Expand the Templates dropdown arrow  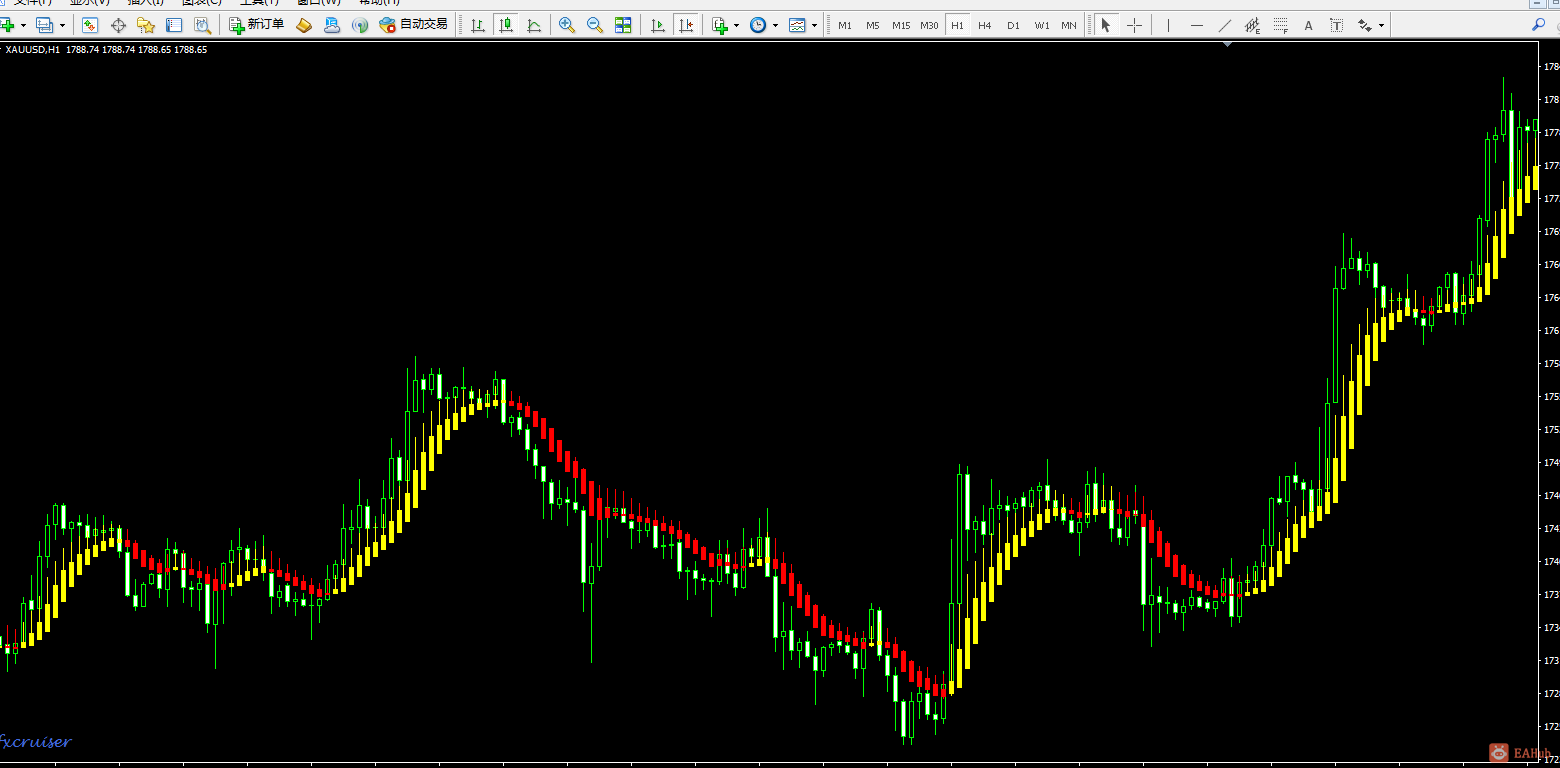point(814,25)
